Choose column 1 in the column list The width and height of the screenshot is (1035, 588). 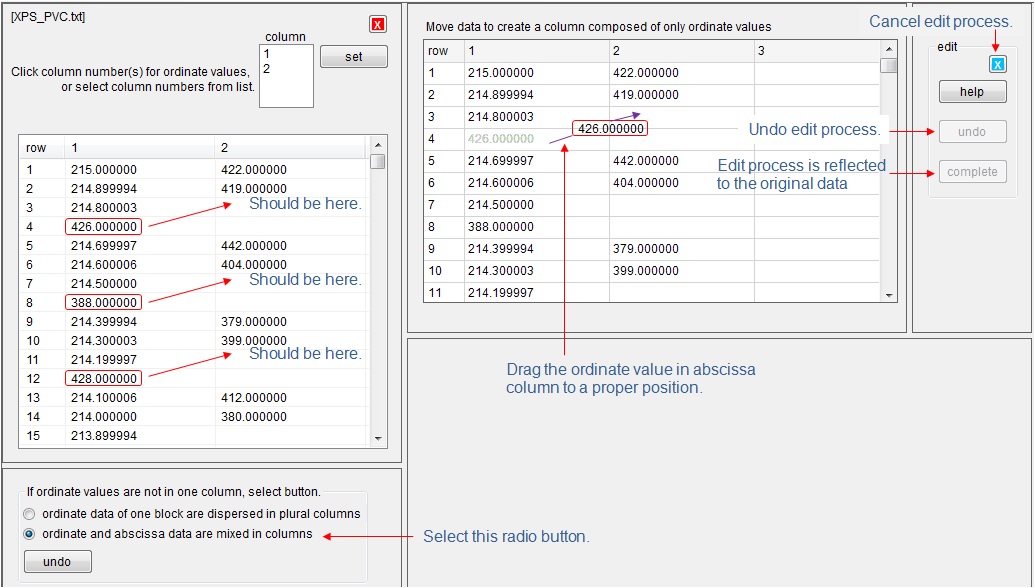tap(267, 54)
